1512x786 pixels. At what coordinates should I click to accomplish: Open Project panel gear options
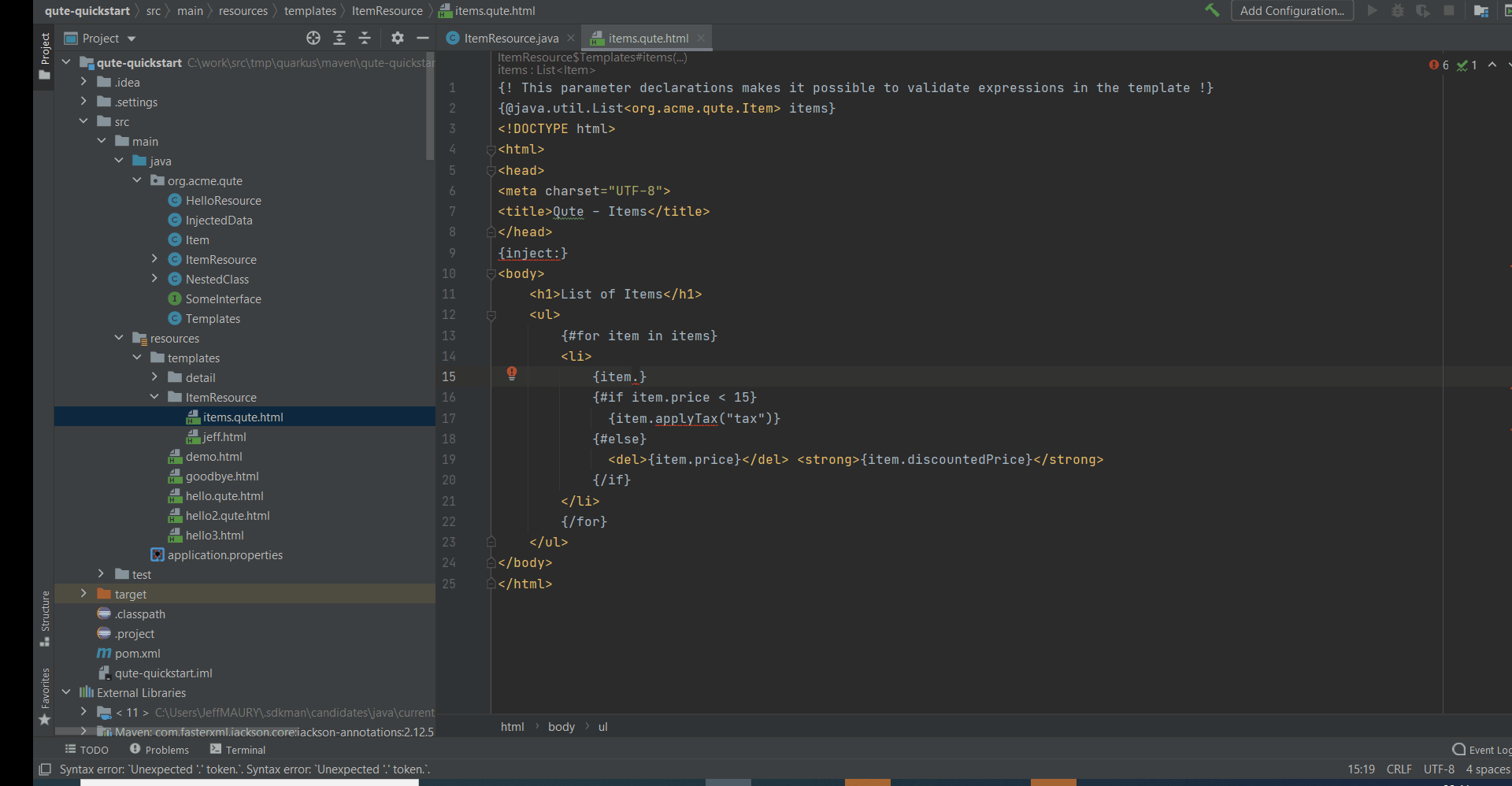point(398,38)
